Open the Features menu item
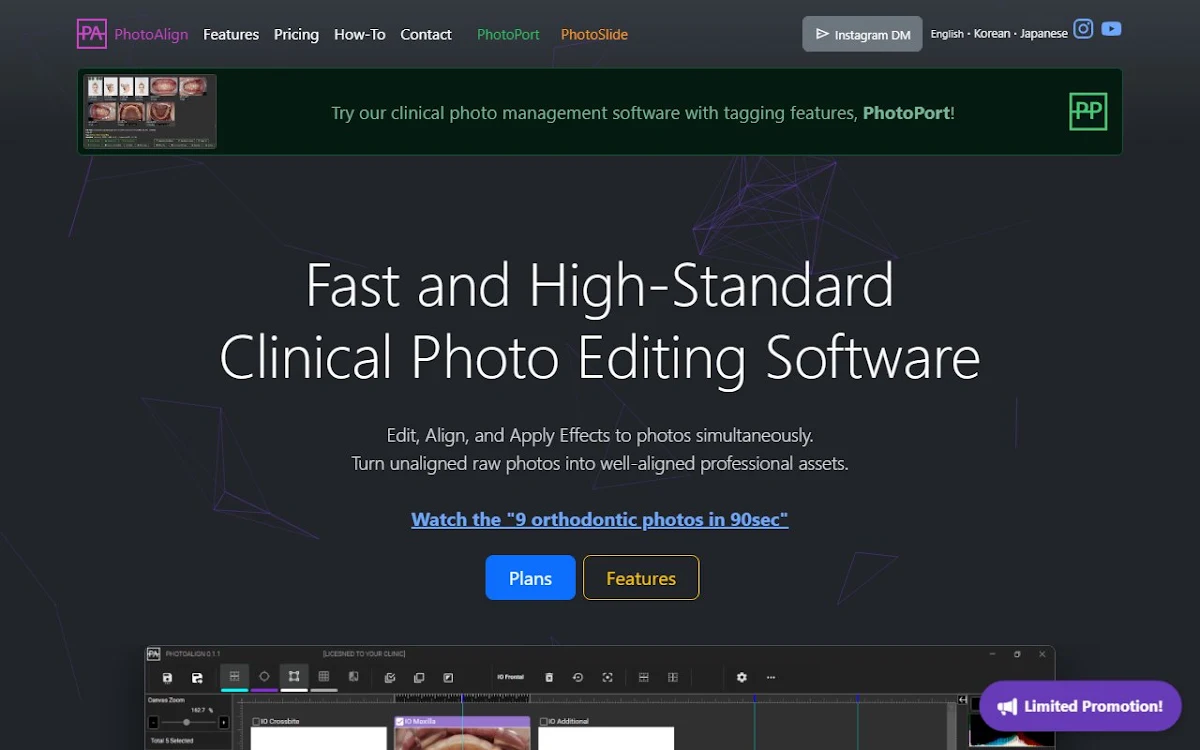Image resolution: width=1200 pixels, height=750 pixels. click(231, 34)
